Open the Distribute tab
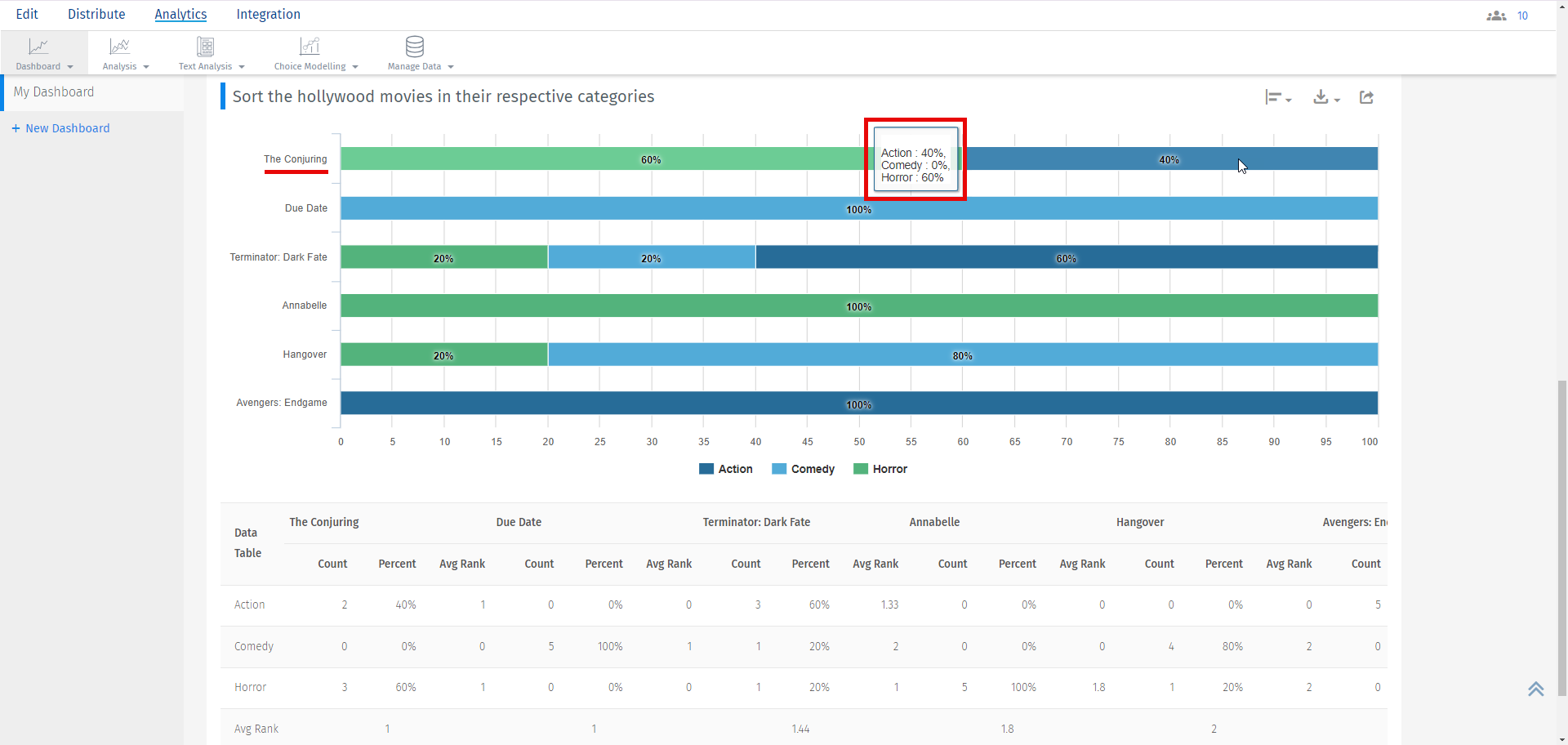 click(x=96, y=15)
